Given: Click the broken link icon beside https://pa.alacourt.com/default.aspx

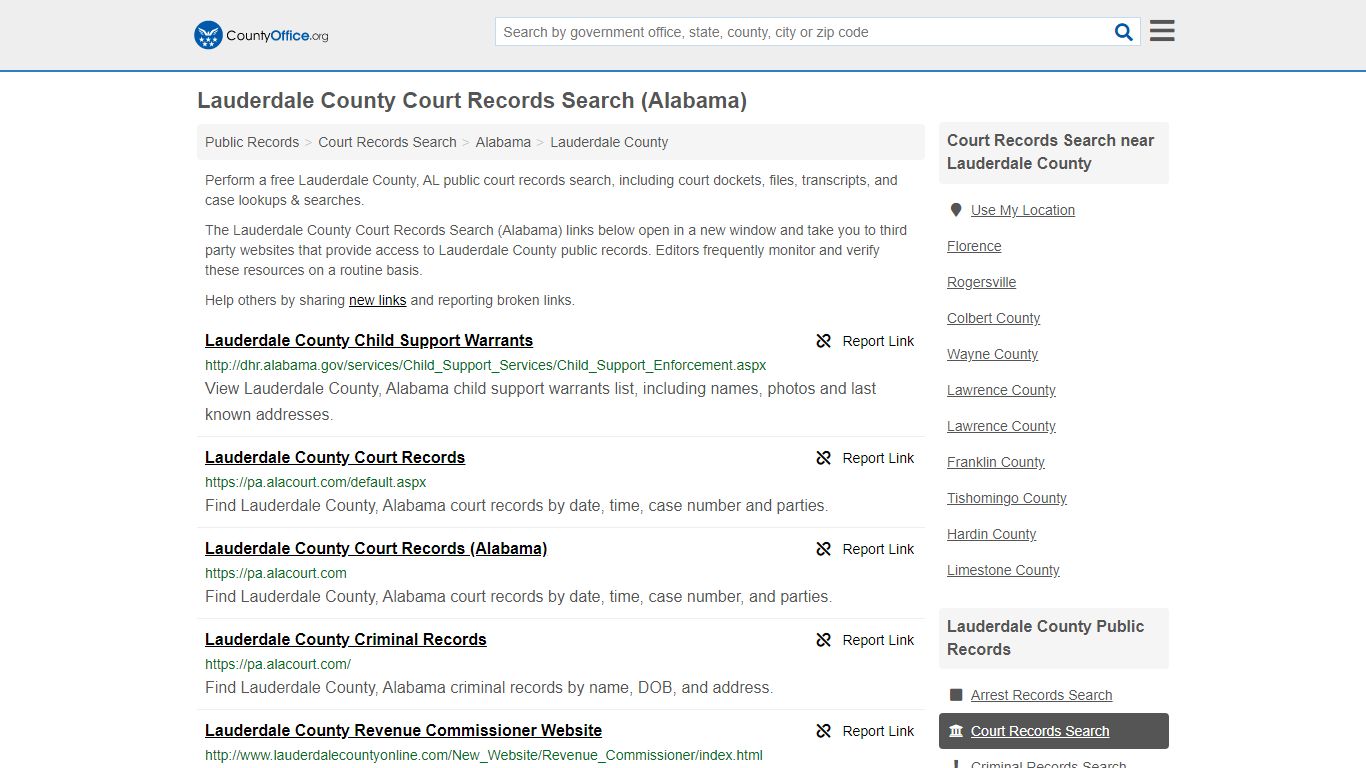Looking at the screenshot, I should 824,458.
